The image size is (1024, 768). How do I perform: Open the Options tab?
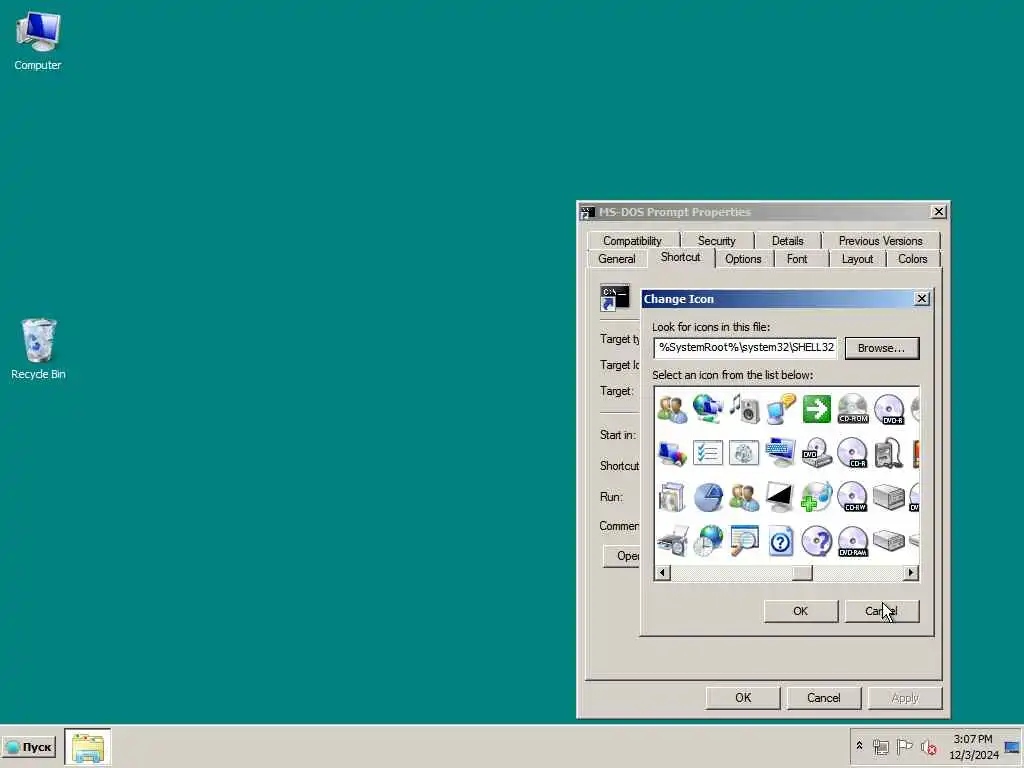(743, 259)
